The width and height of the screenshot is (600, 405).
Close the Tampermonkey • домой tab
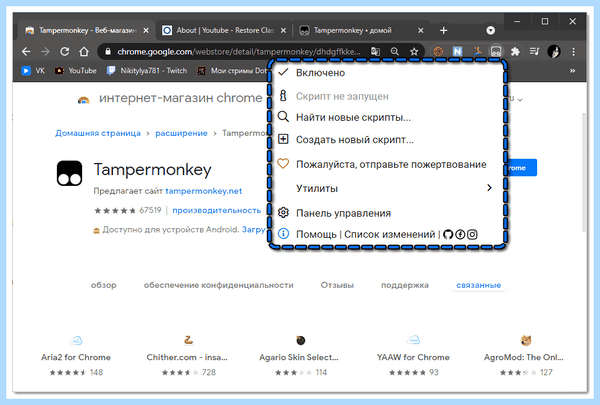click(421, 30)
